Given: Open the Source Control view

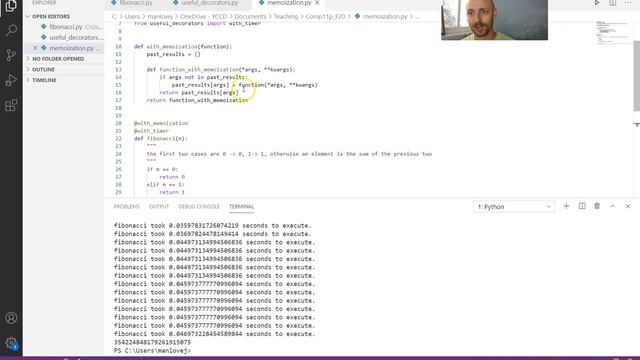Looking at the screenshot, I should 11,55.
